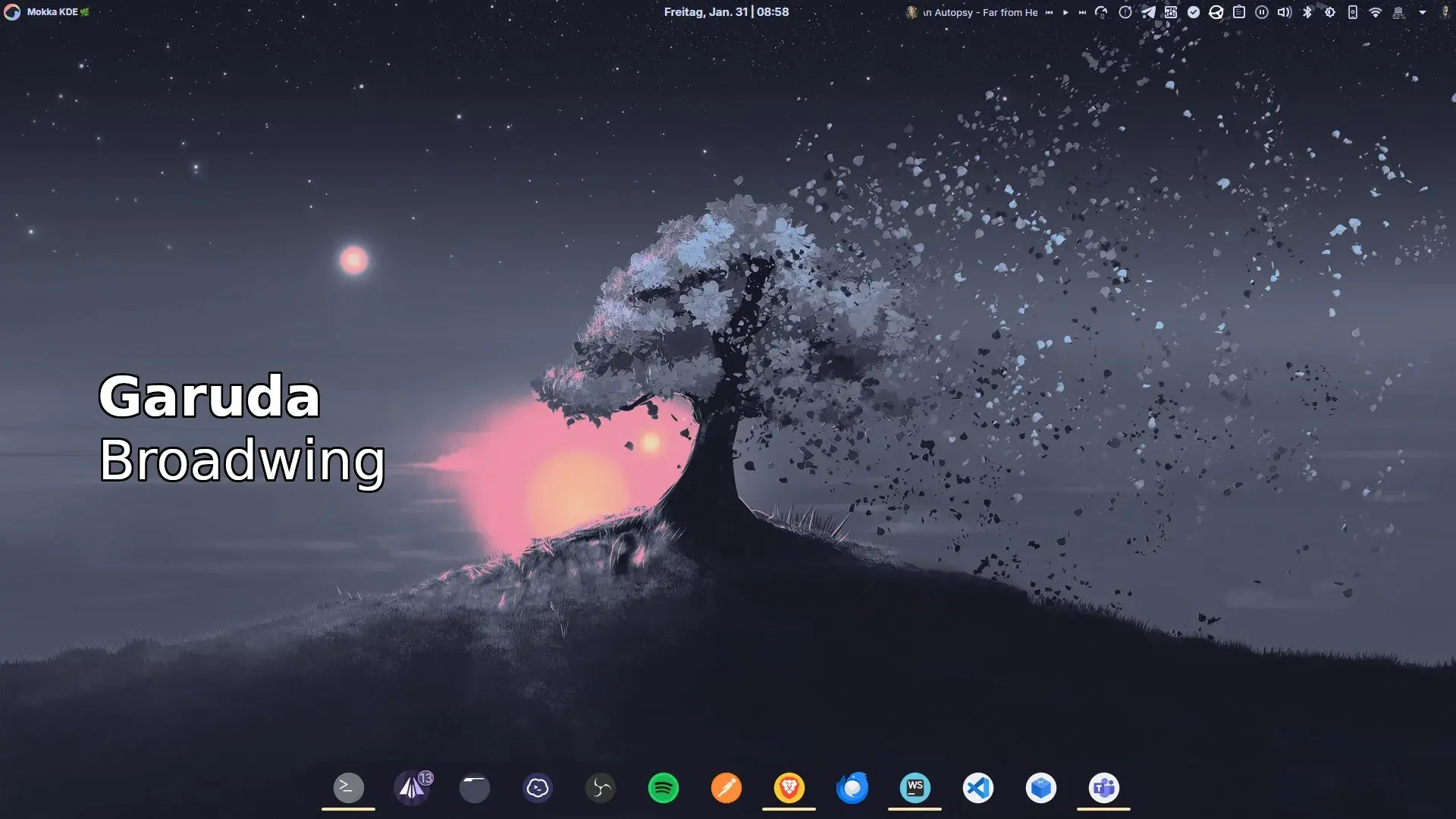Open Telegram from the system tray

click(x=1148, y=12)
